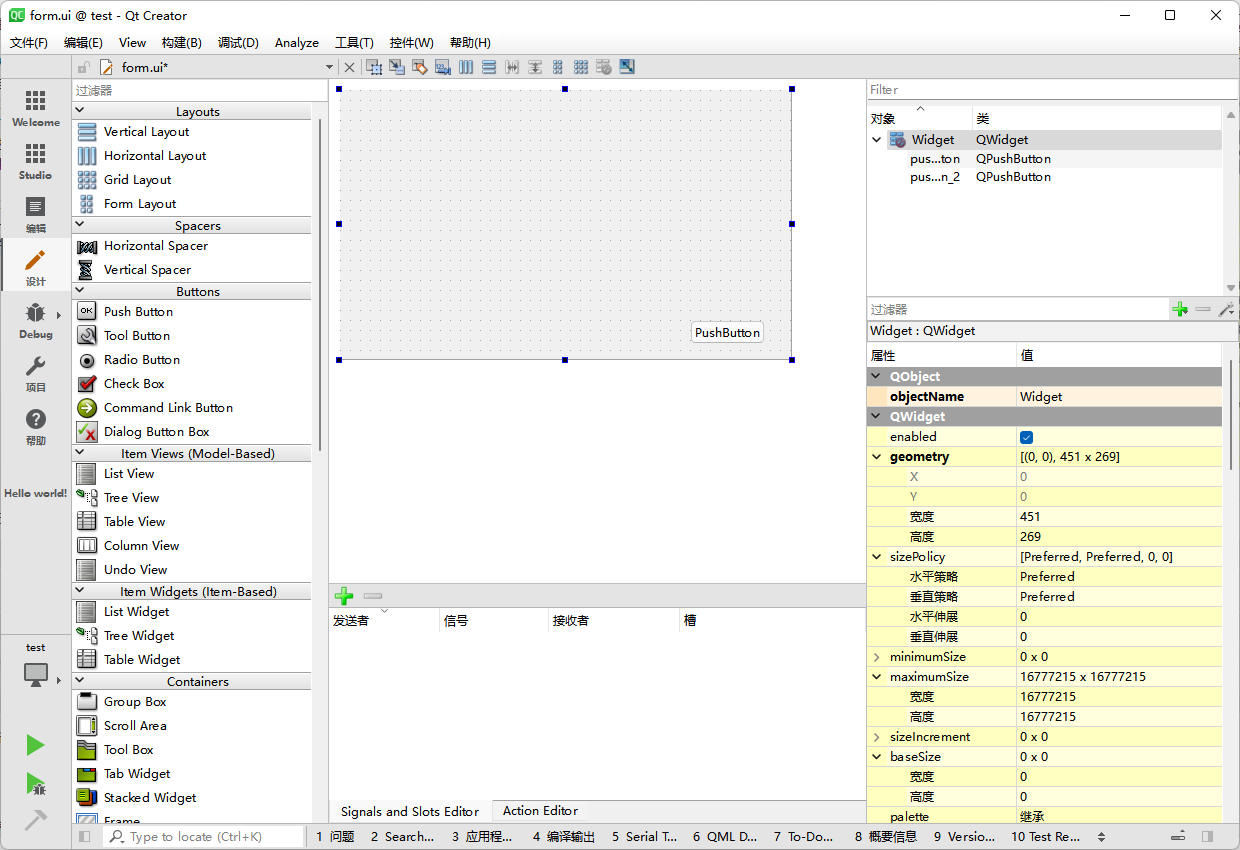Collapse the geometry property group

click(x=877, y=457)
